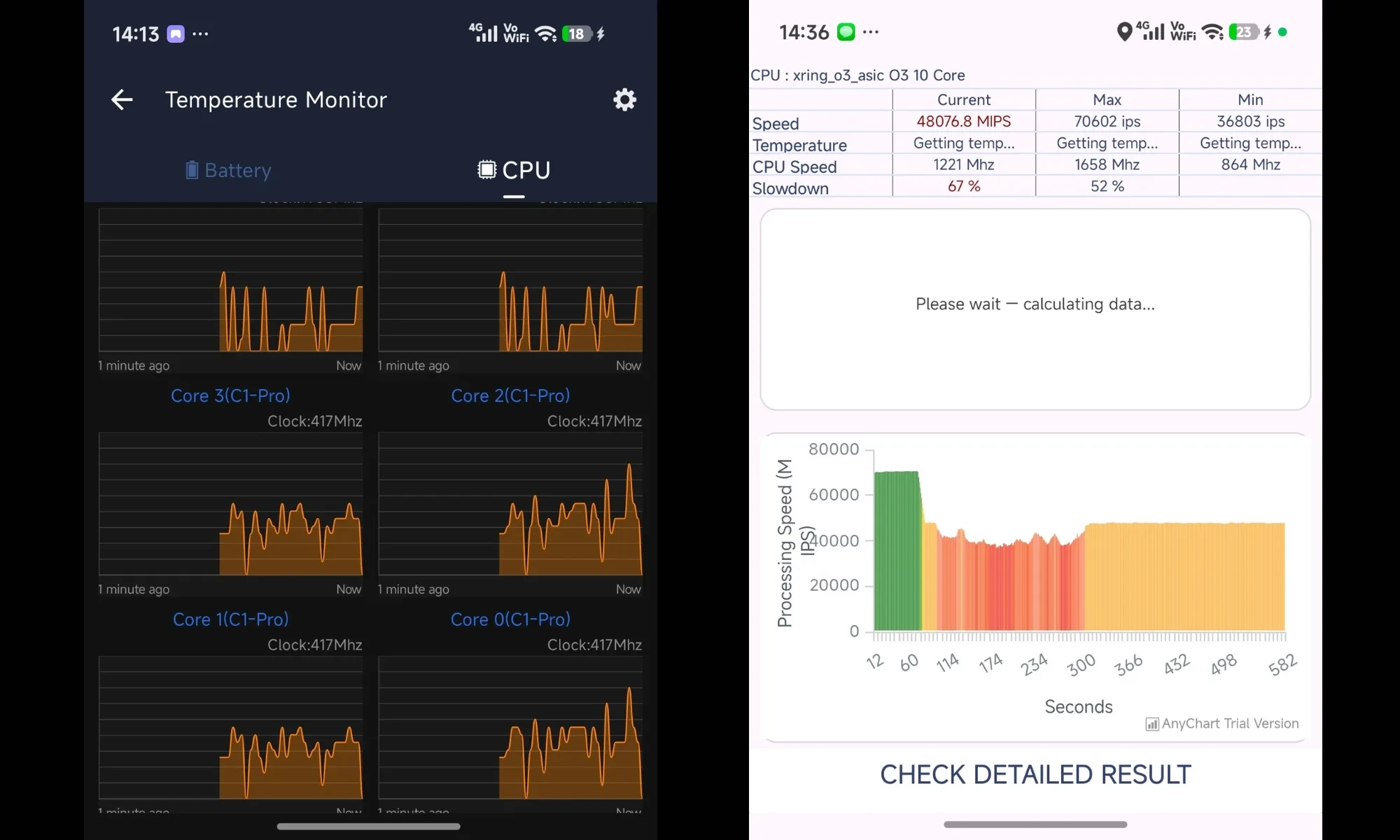Tap current speed 48076.8 MIPS value
Viewport: 1400px width, 840px height.
(964, 121)
